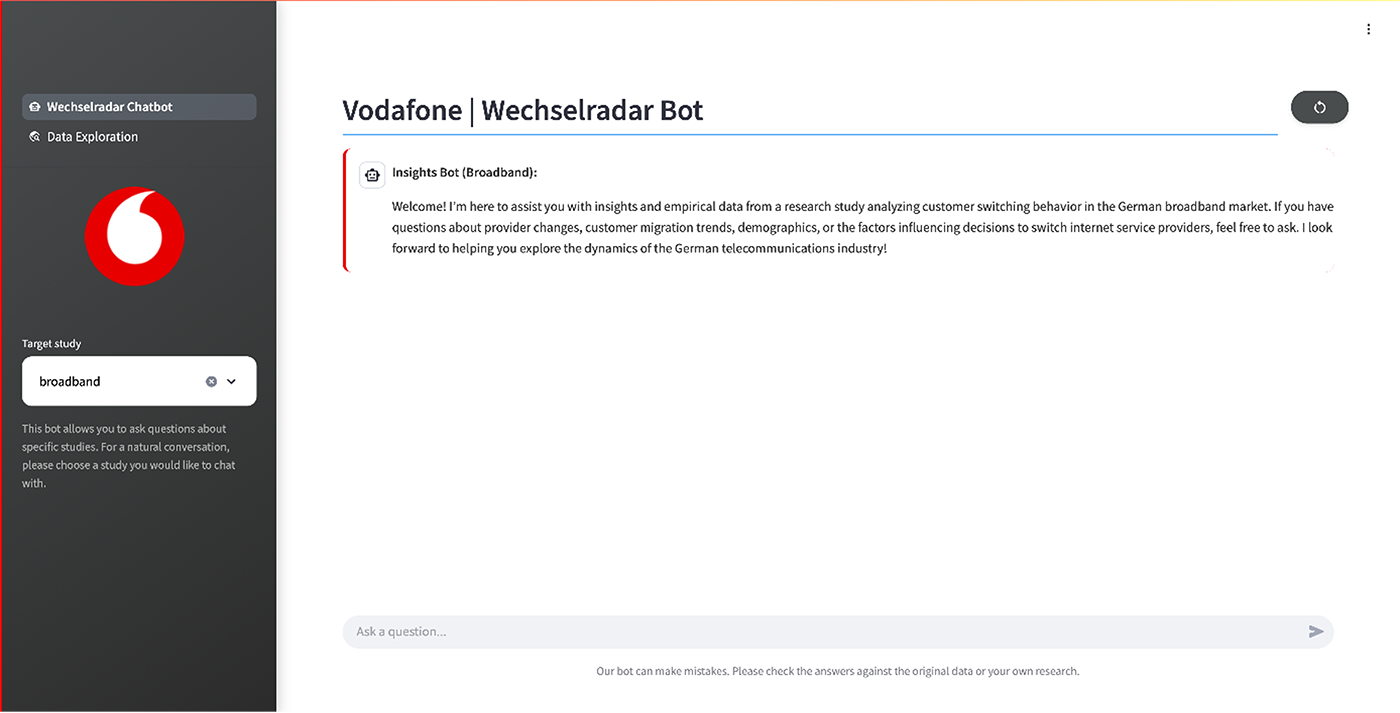
Task: Reset the chat with the refresh button
Action: [1319, 107]
